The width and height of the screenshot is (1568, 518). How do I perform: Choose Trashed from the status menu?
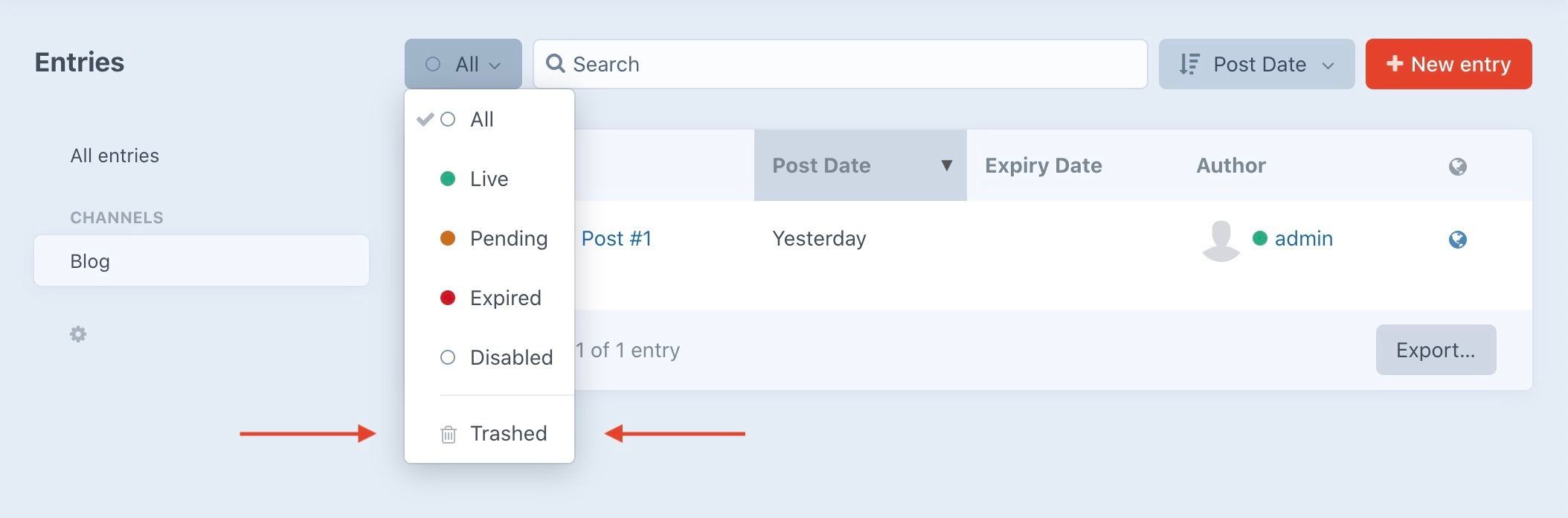[x=508, y=434]
